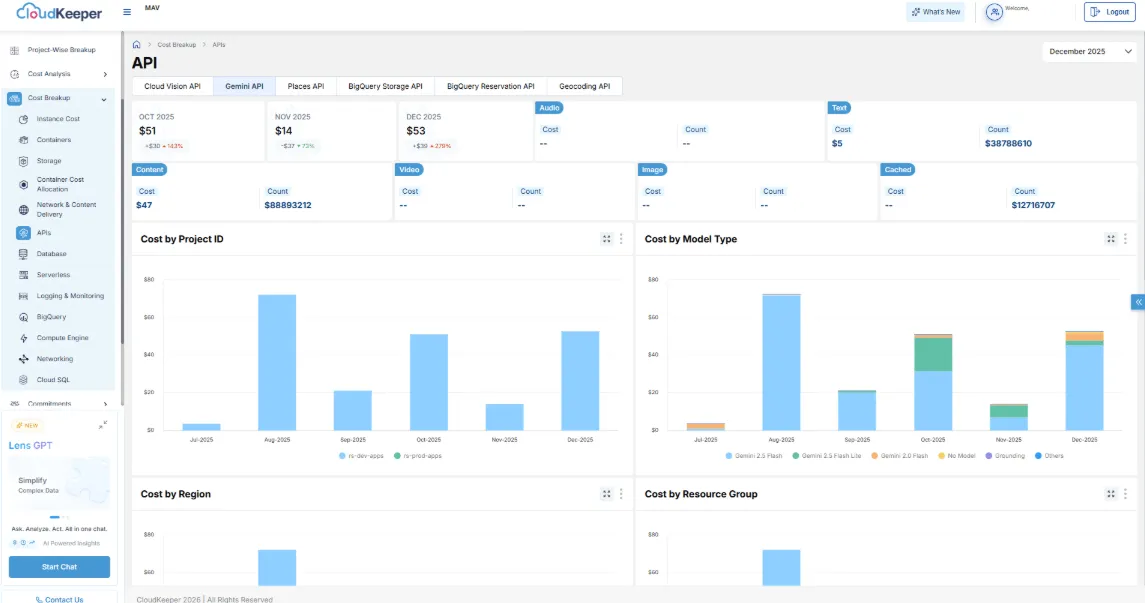Click the Networking sidebar icon
Viewport: 1145px width, 603px height.
(x=23, y=359)
